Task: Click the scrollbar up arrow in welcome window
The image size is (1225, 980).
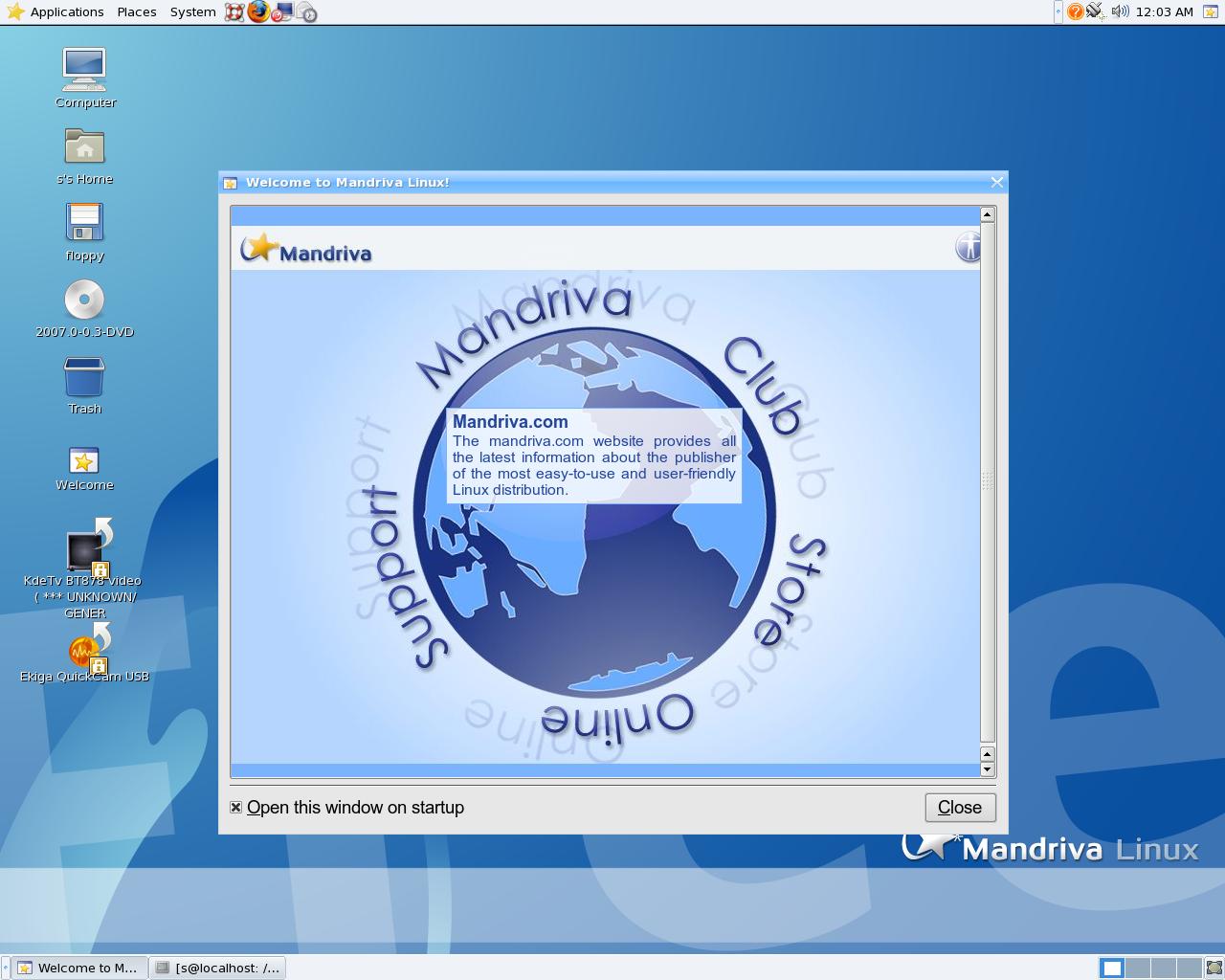Action: 988,215
